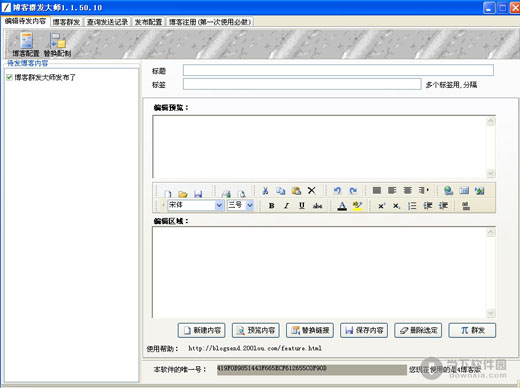Insert a numbered list
This screenshot has height=388, width=520.
412,206
